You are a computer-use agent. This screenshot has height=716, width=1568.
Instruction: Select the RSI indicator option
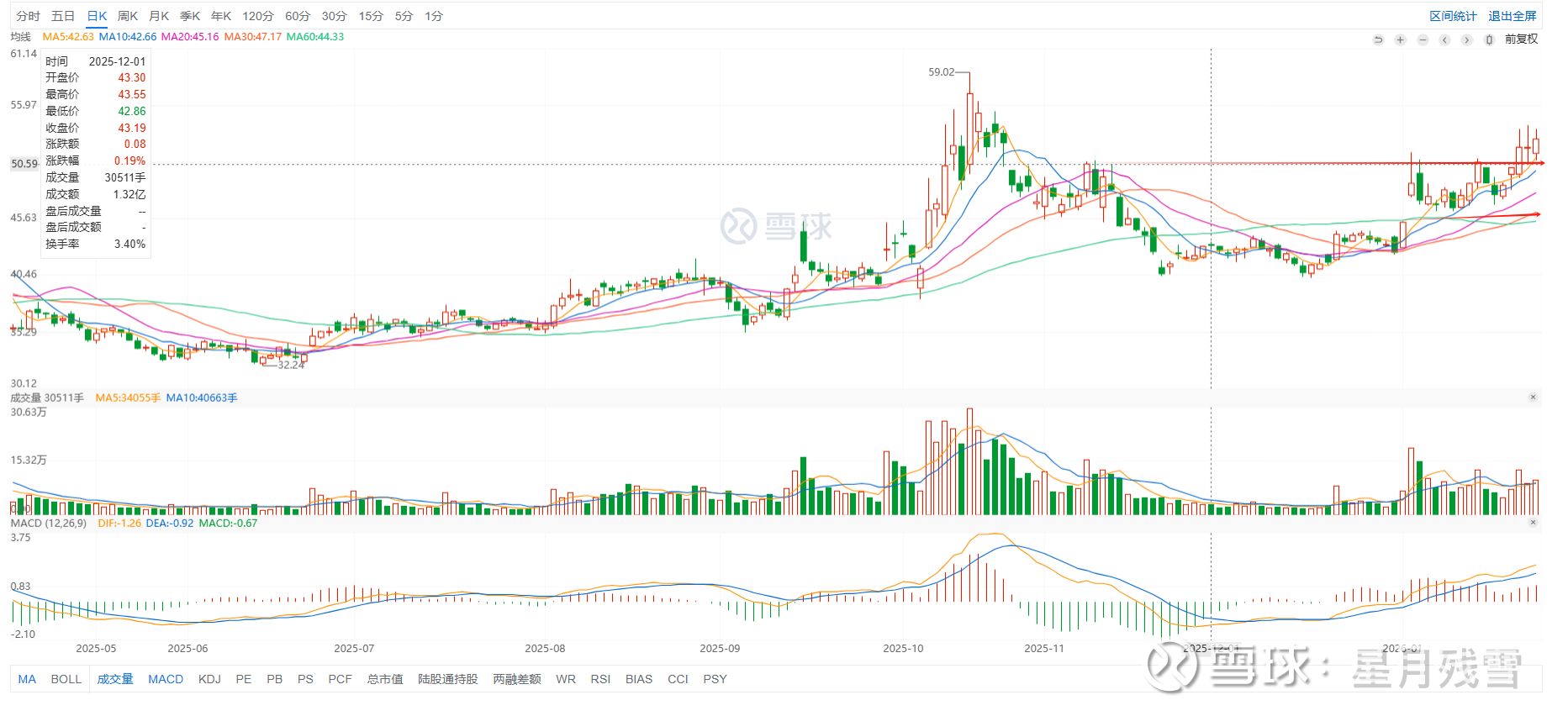click(600, 679)
